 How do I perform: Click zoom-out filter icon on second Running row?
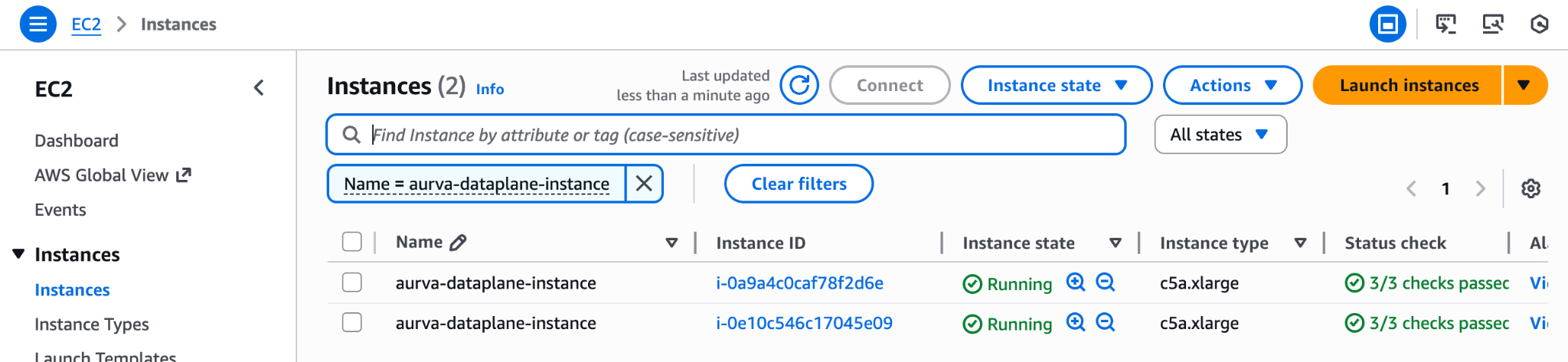tap(1105, 323)
